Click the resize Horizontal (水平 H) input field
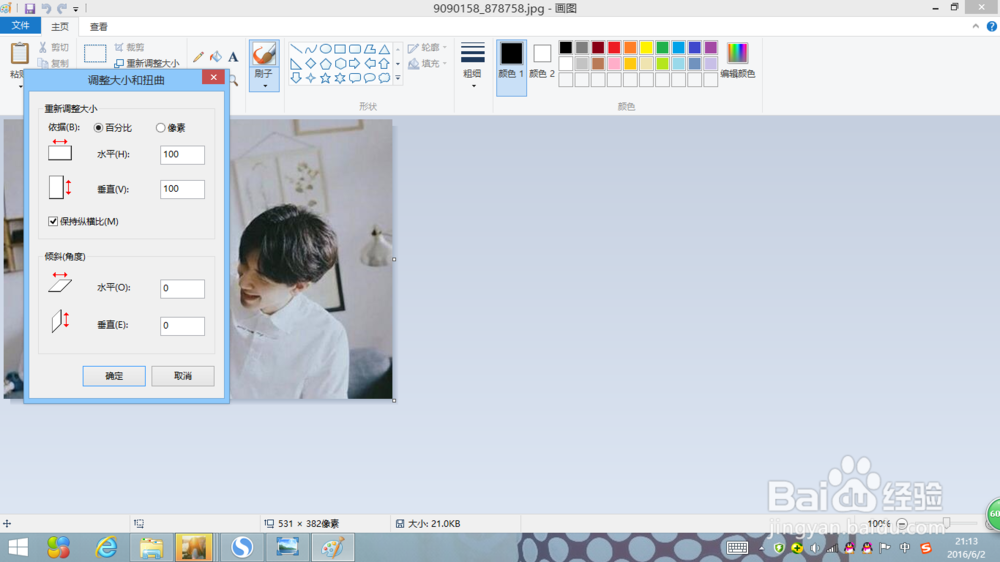Viewport: 1000px width, 562px height. [182, 154]
